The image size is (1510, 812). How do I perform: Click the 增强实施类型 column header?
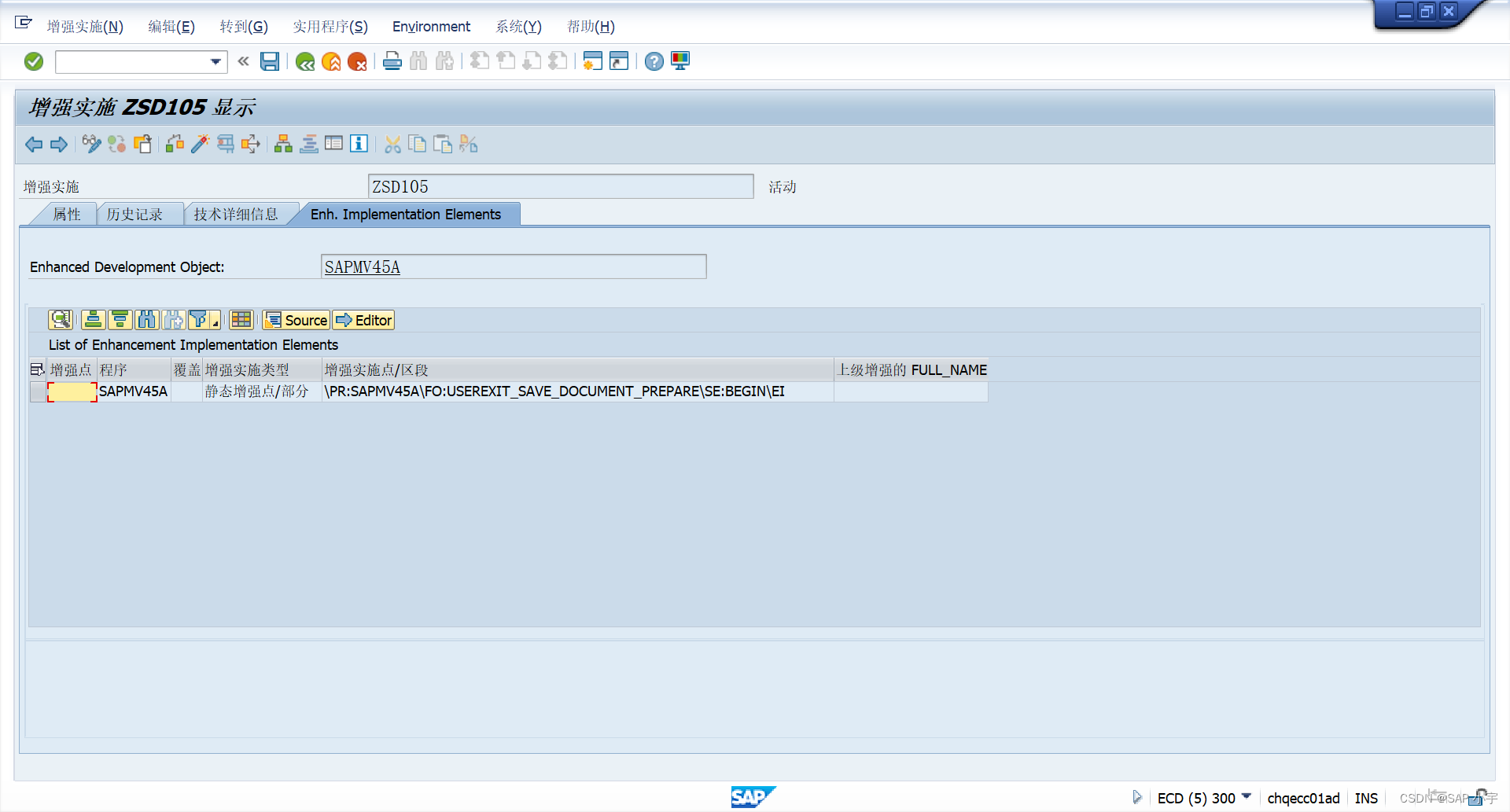tap(263, 369)
